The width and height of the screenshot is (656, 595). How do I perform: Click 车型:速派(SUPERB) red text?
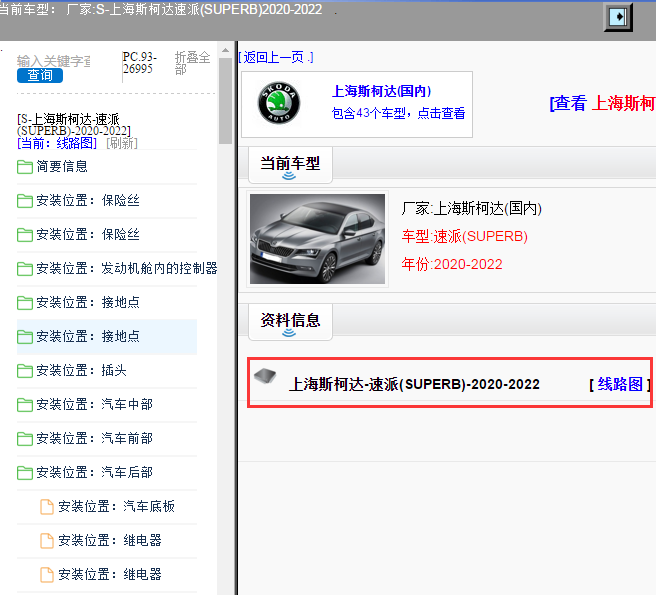[x=464, y=236]
